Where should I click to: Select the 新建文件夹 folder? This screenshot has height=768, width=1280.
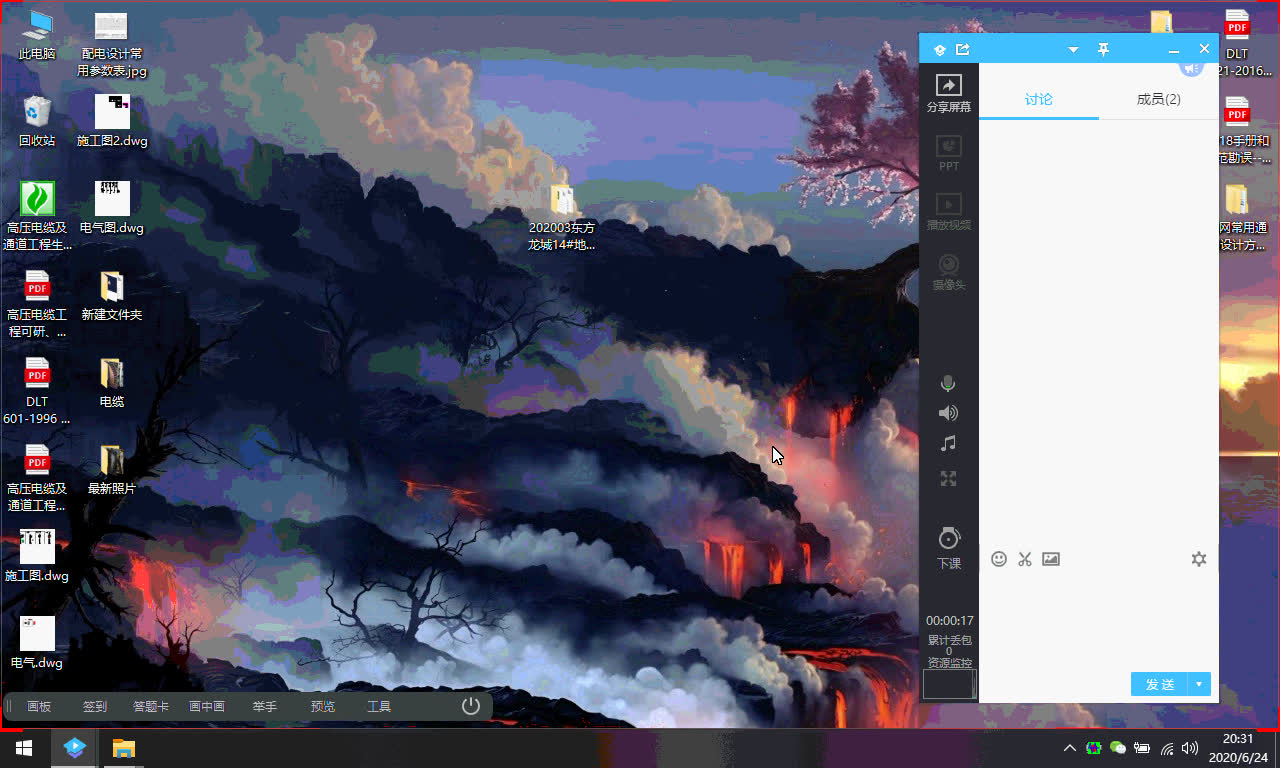coord(112,296)
